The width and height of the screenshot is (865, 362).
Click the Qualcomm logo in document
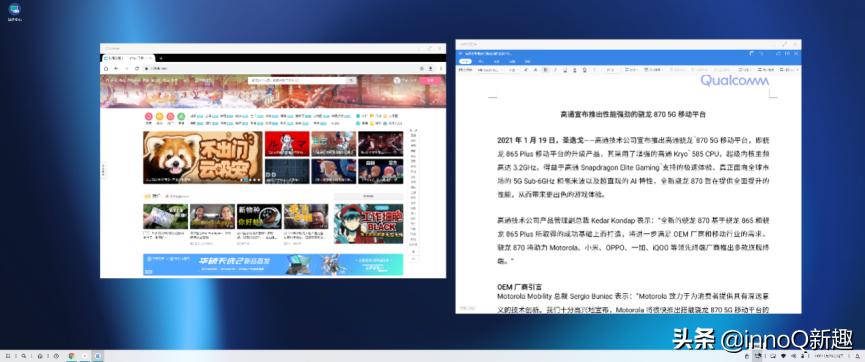[734, 81]
